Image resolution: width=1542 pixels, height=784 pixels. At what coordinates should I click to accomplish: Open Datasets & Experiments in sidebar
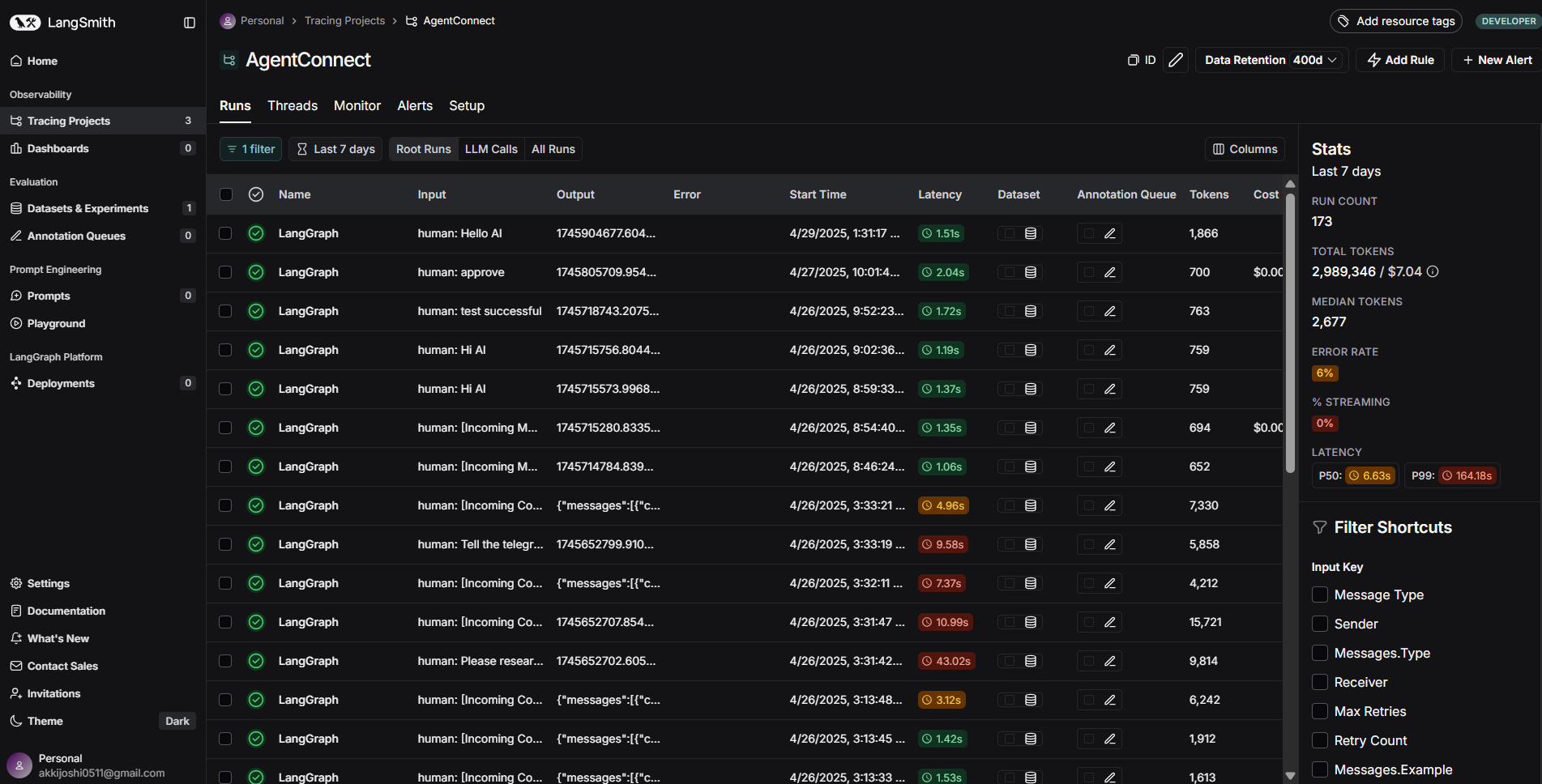[x=102, y=208]
